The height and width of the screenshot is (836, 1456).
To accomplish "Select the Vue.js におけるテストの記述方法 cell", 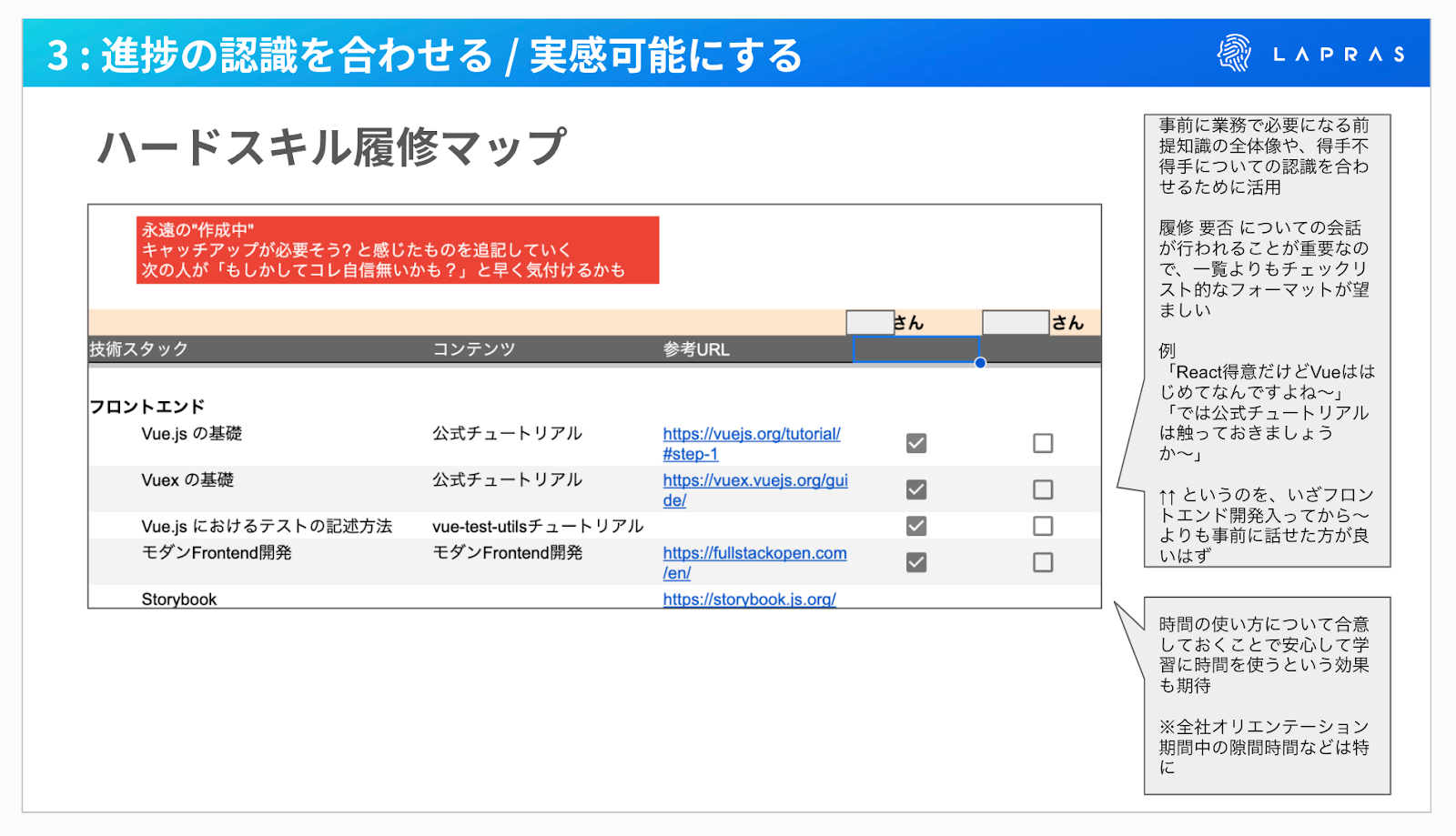I will [267, 526].
